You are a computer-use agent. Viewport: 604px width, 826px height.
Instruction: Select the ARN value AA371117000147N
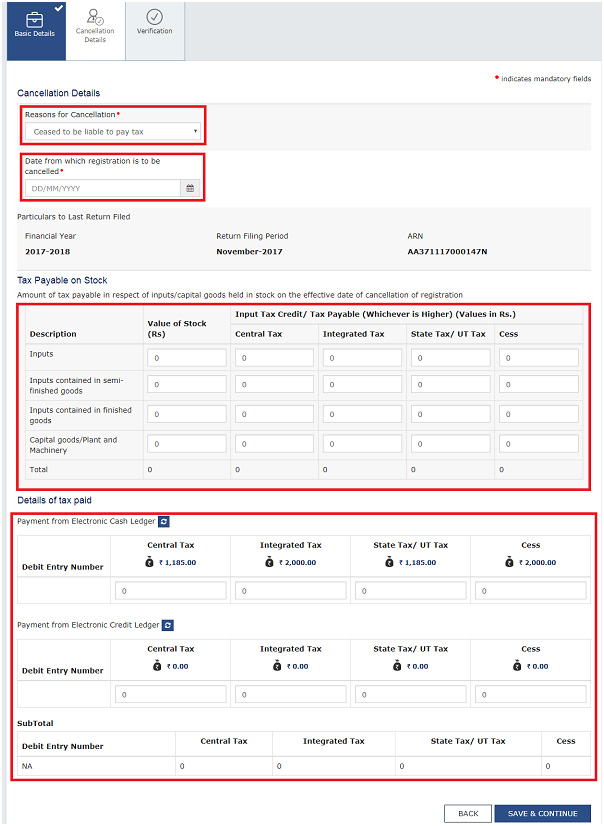[x=447, y=252]
